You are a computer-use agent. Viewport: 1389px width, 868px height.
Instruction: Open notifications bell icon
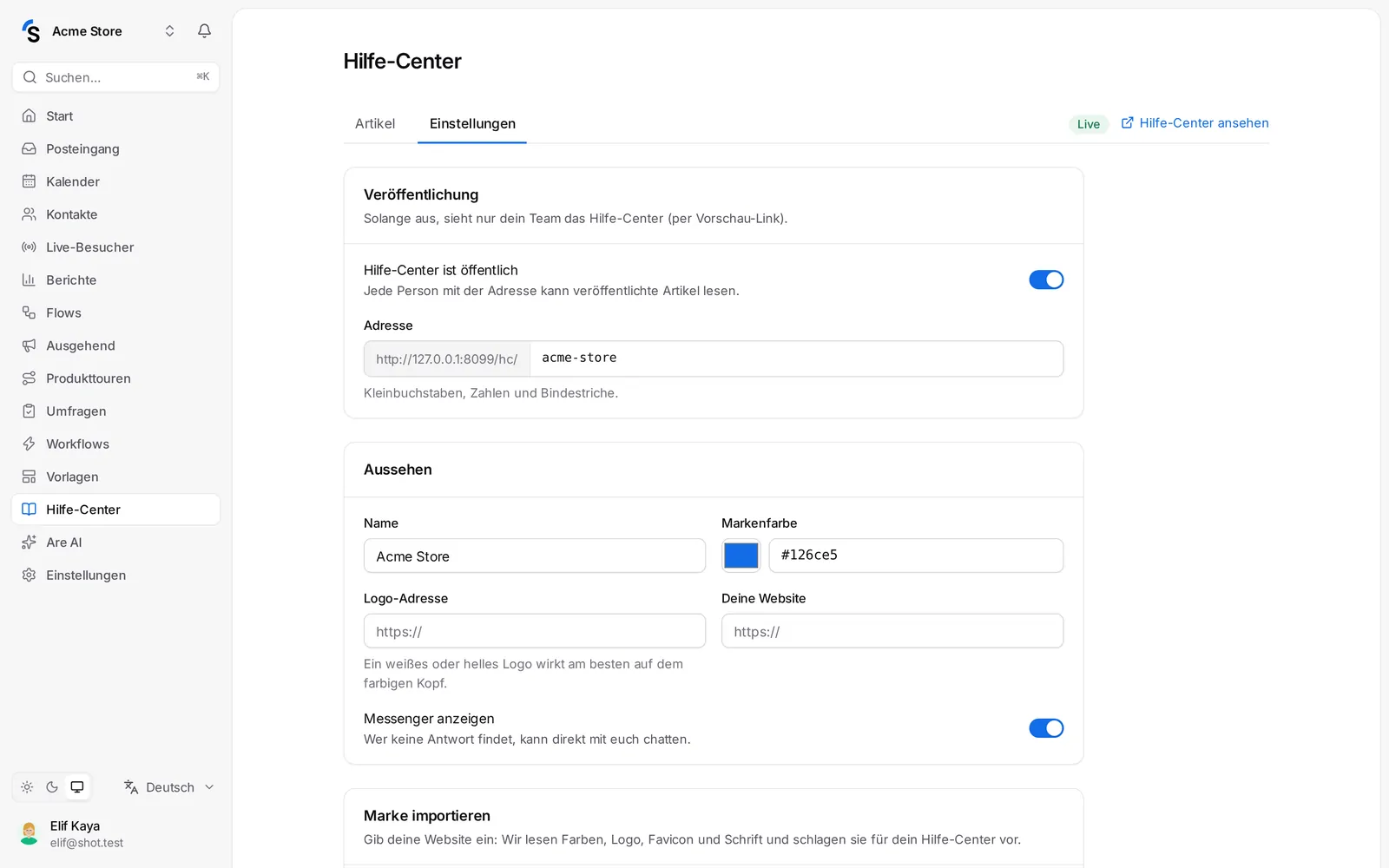coord(204,31)
